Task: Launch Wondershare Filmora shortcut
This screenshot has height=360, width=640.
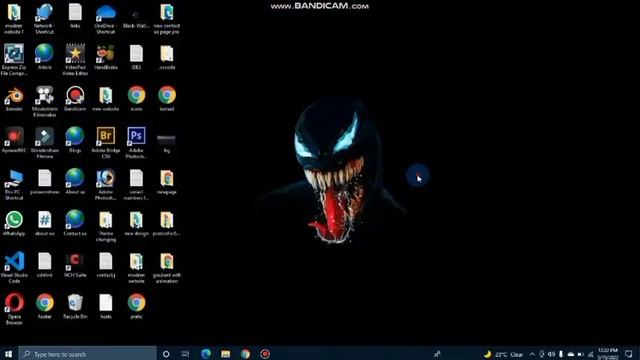Action: 44,142
